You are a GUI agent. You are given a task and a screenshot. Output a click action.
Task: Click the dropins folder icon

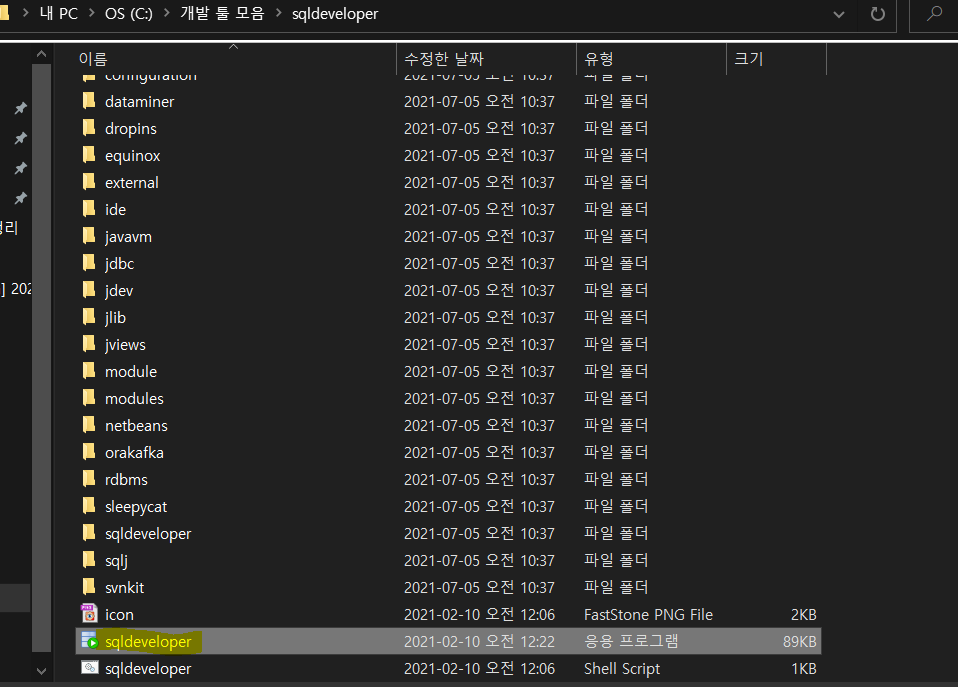89,128
